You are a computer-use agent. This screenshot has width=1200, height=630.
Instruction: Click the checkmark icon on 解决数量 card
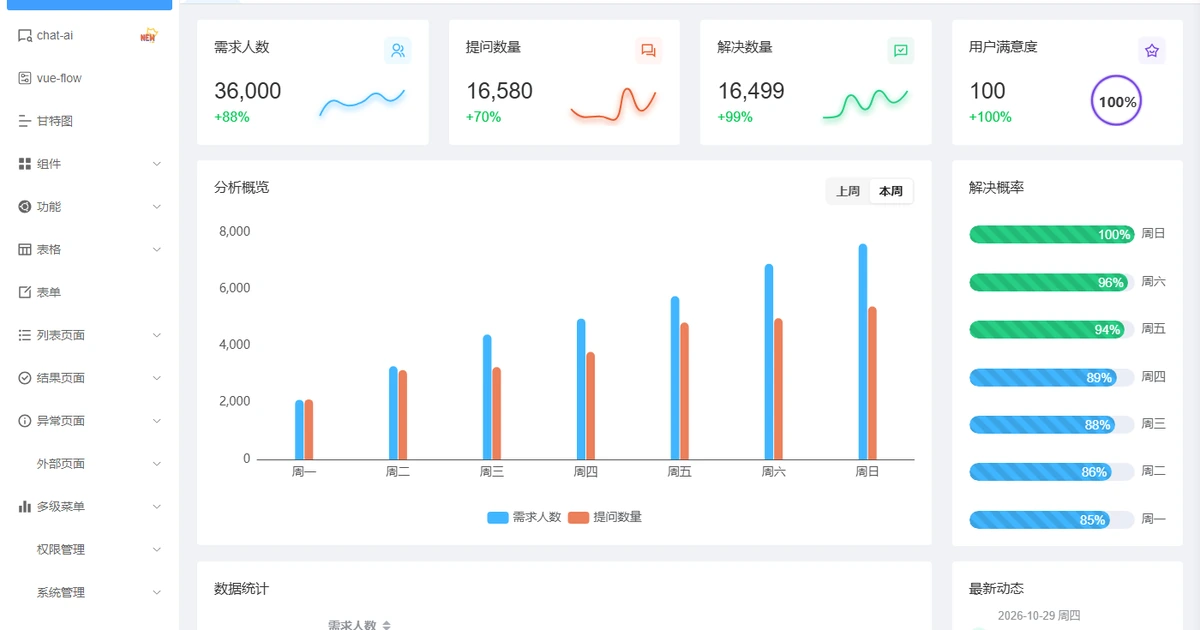(x=901, y=50)
